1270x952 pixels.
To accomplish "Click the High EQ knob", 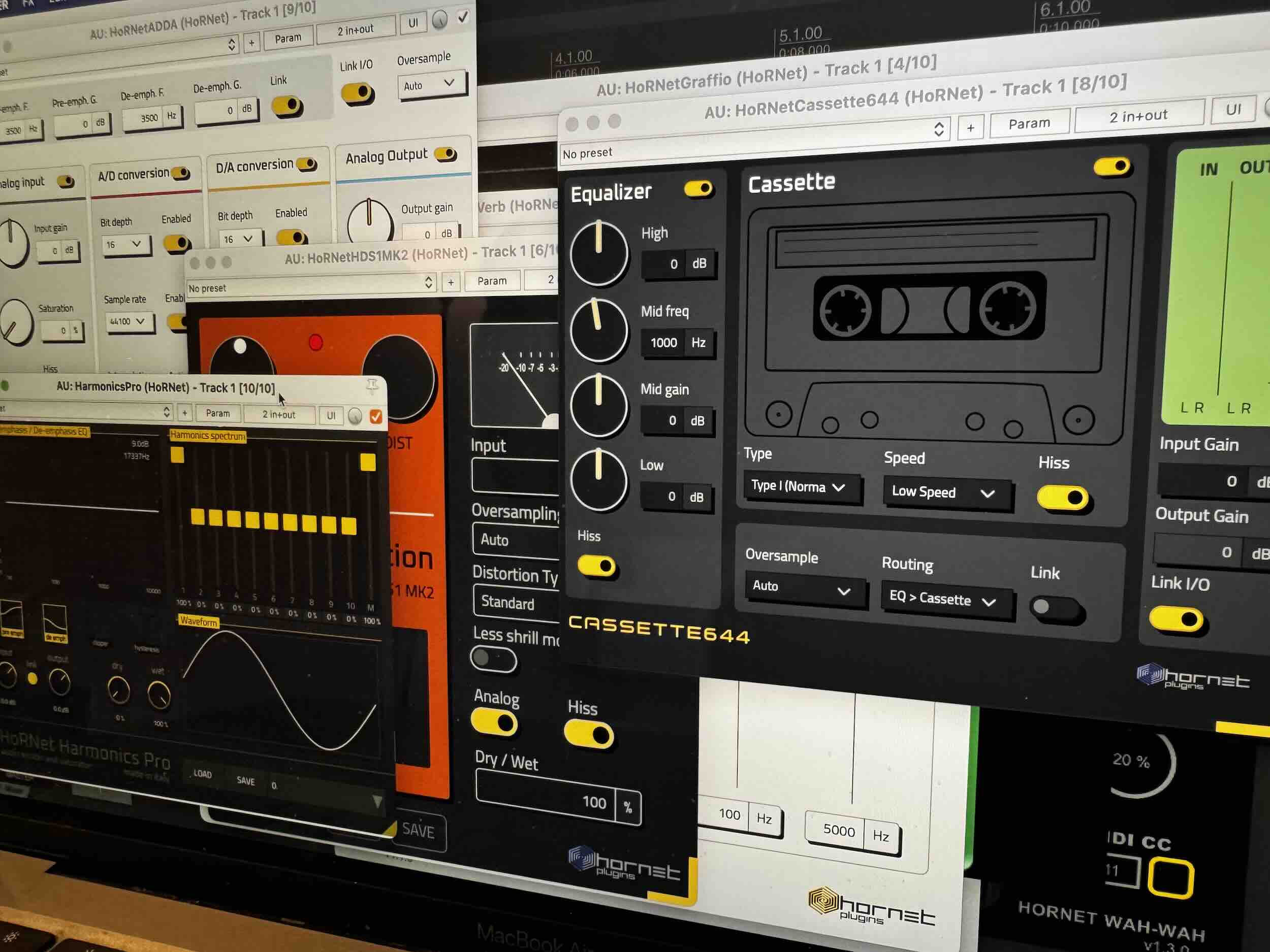I will tap(599, 253).
